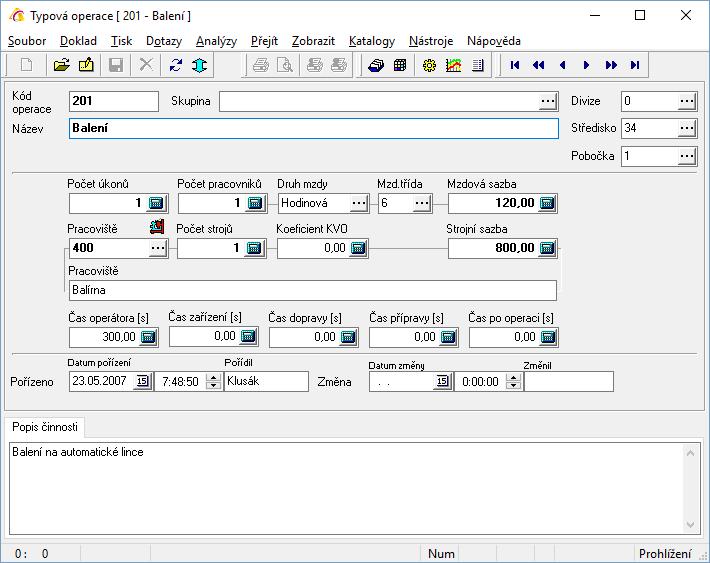Open calculator for Koeficient KVO
This screenshot has width=710, height=563.
point(358,248)
